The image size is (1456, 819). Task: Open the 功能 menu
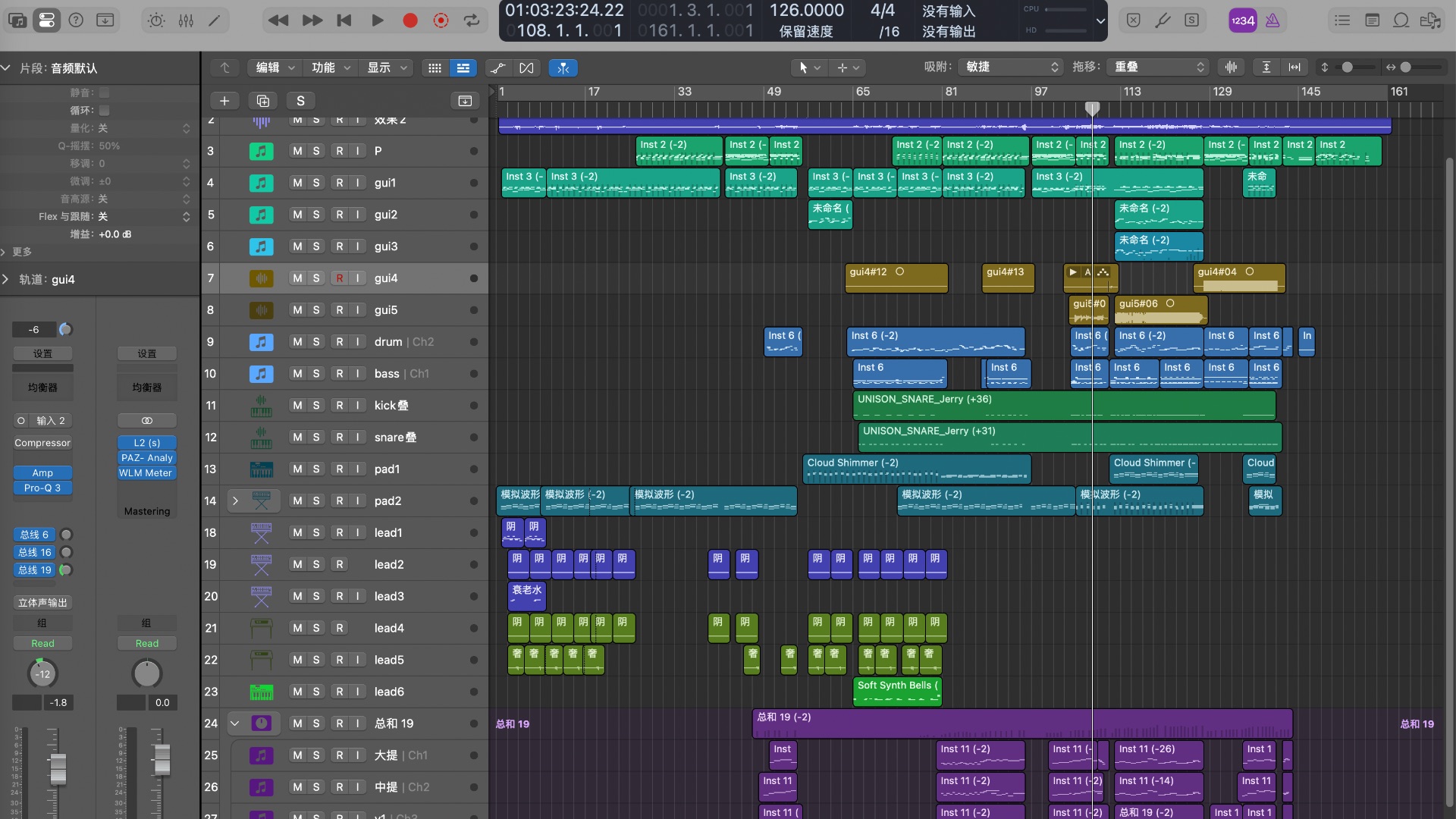click(x=331, y=67)
